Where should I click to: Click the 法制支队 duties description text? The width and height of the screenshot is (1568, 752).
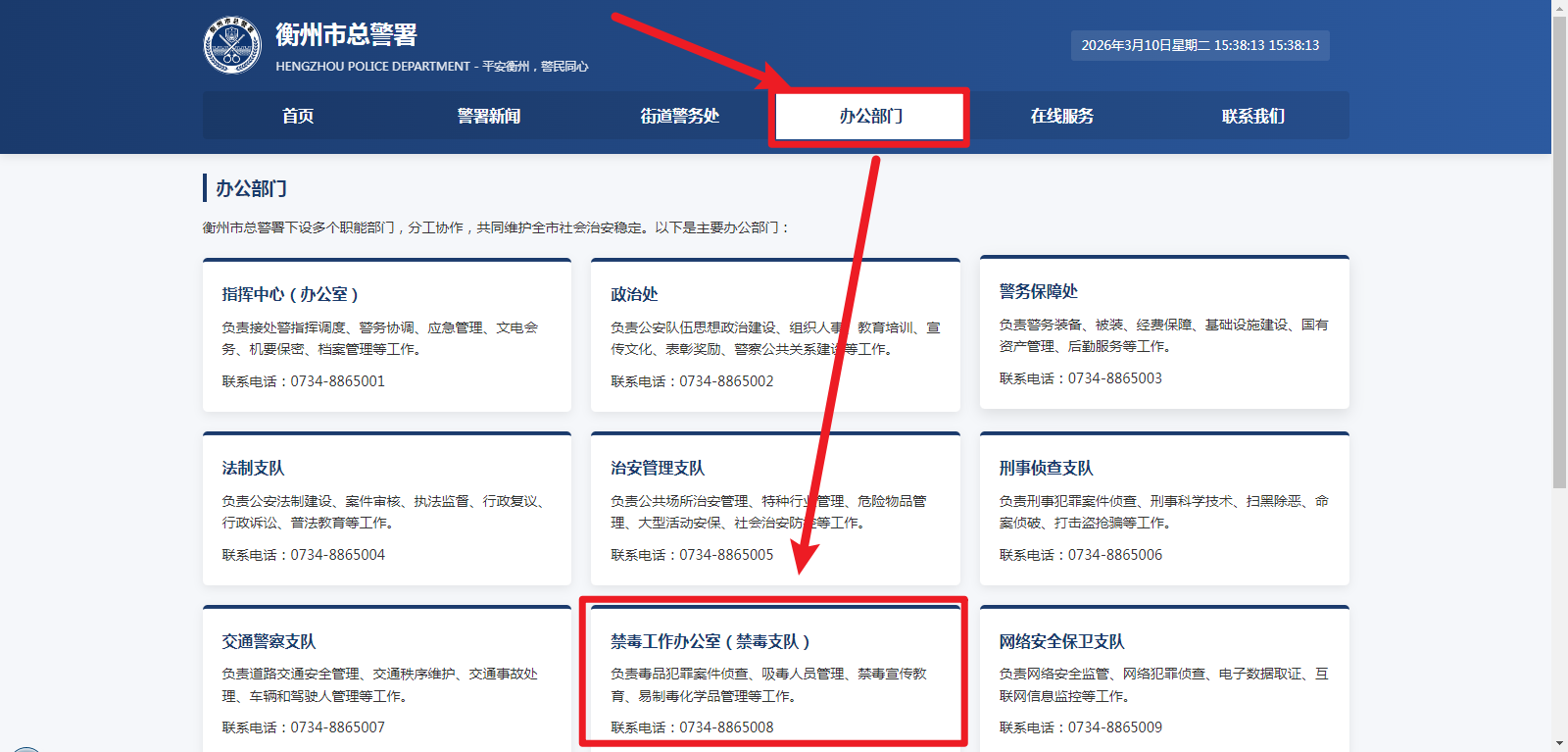pyautogui.click(x=383, y=512)
